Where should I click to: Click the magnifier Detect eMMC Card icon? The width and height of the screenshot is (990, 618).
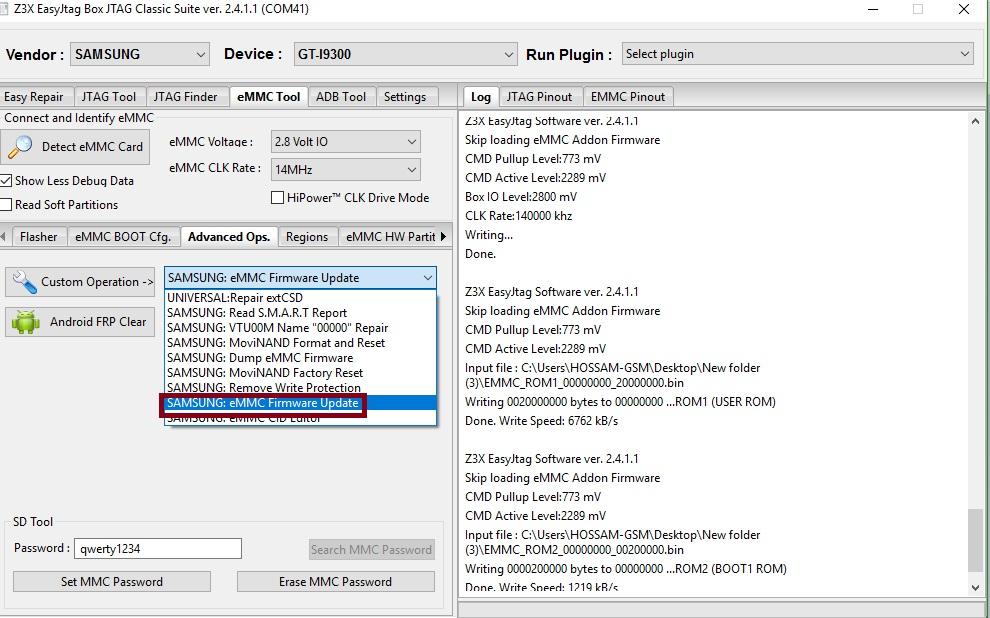point(20,146)
